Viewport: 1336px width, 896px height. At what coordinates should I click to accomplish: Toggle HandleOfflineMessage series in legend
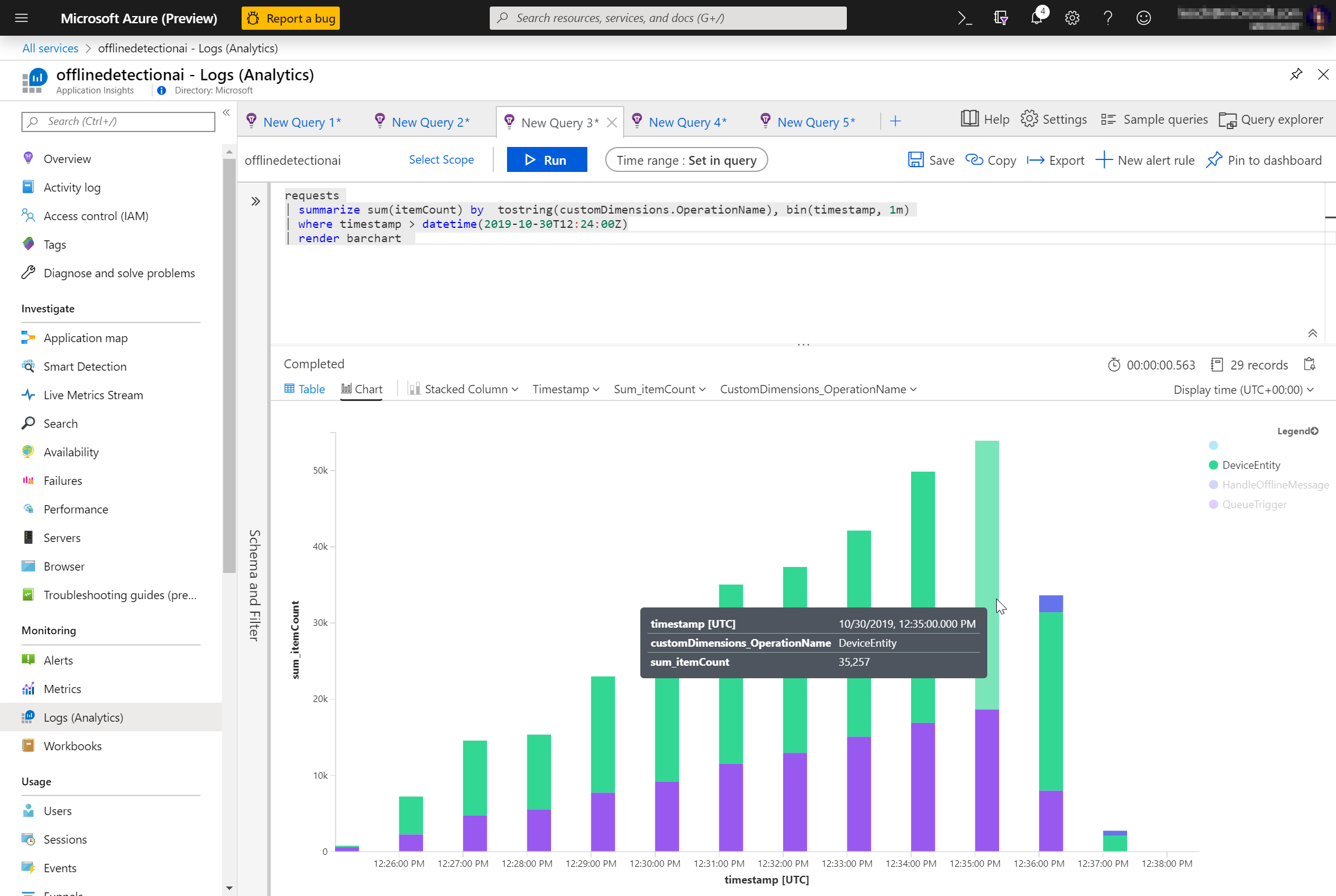1275,485
